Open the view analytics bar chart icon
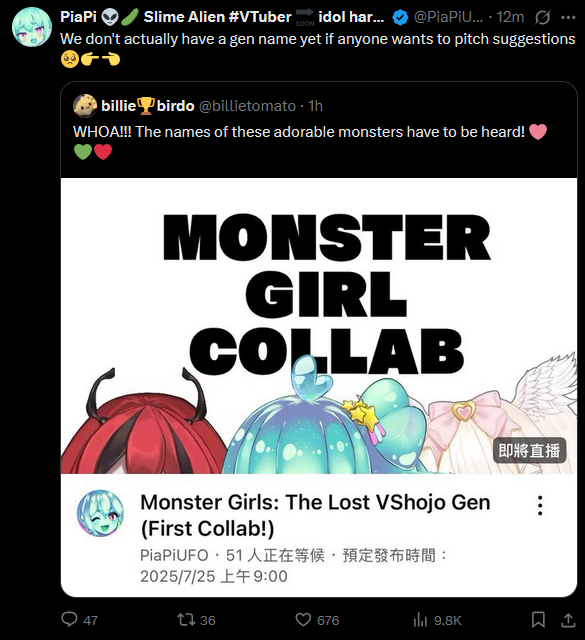Screen dimensions: 585x640 pyautogui.click(x=420, y=620)
